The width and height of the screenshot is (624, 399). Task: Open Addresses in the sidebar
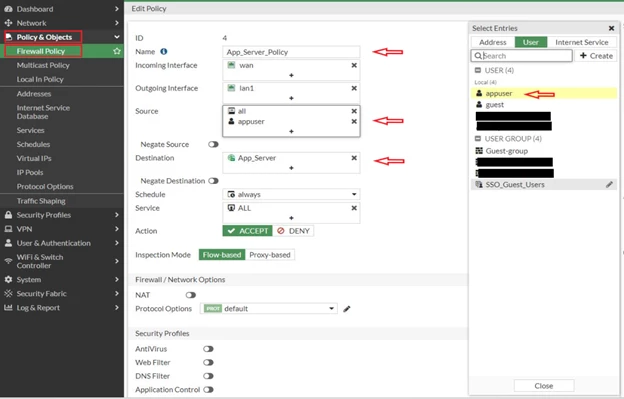(34, 94)
